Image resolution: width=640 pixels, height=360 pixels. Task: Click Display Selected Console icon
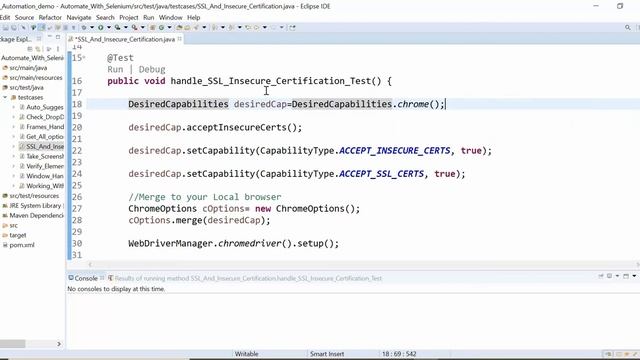[x=609, y=276]
